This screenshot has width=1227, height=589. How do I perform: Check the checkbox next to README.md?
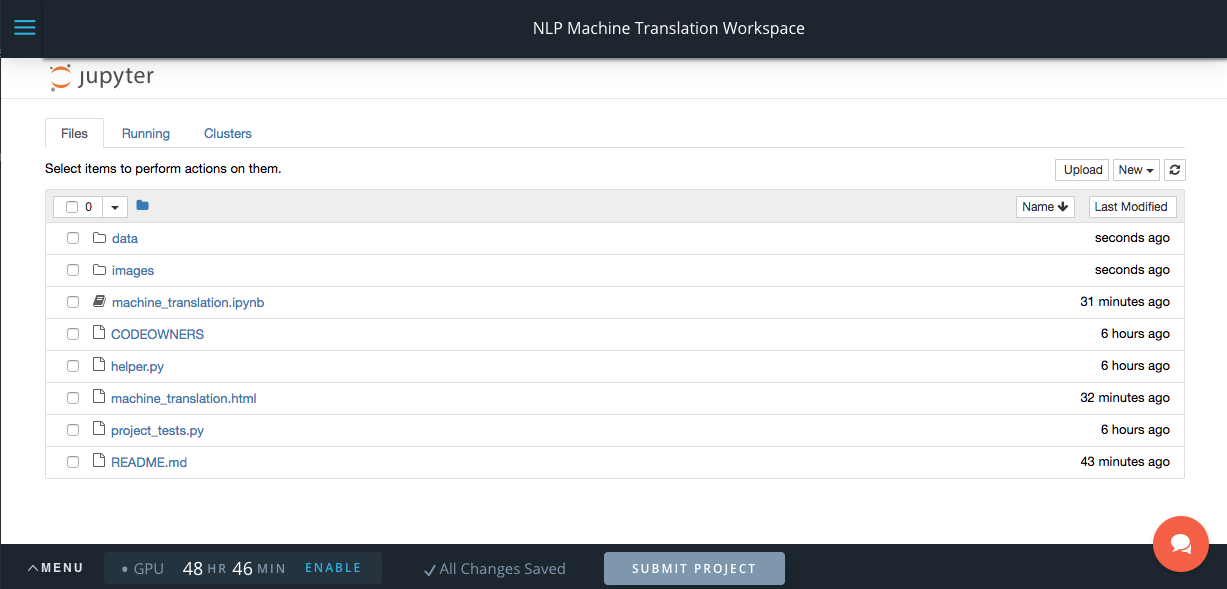pos(72,461)
